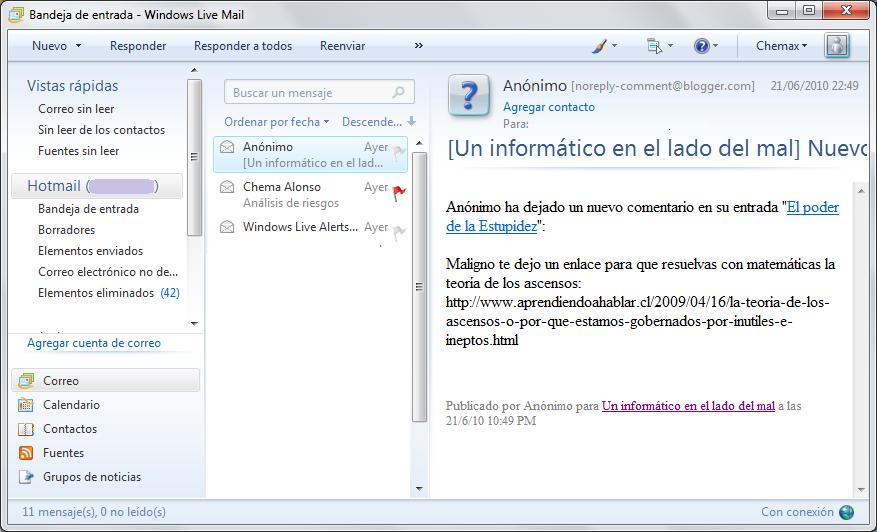Switch to Correo view

[x=105, y=380]
